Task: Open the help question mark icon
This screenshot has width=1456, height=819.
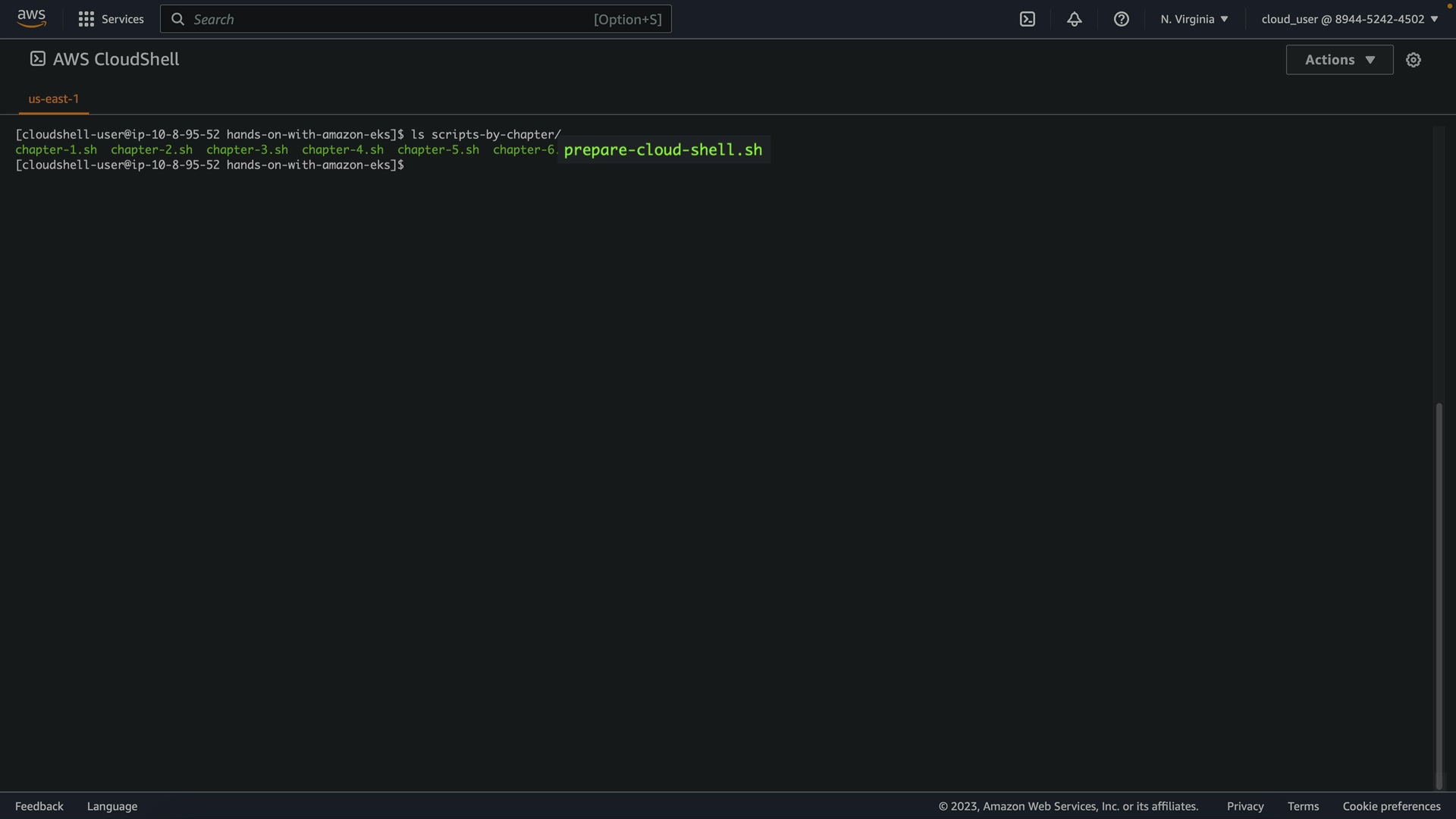Action: point(1121,19)
